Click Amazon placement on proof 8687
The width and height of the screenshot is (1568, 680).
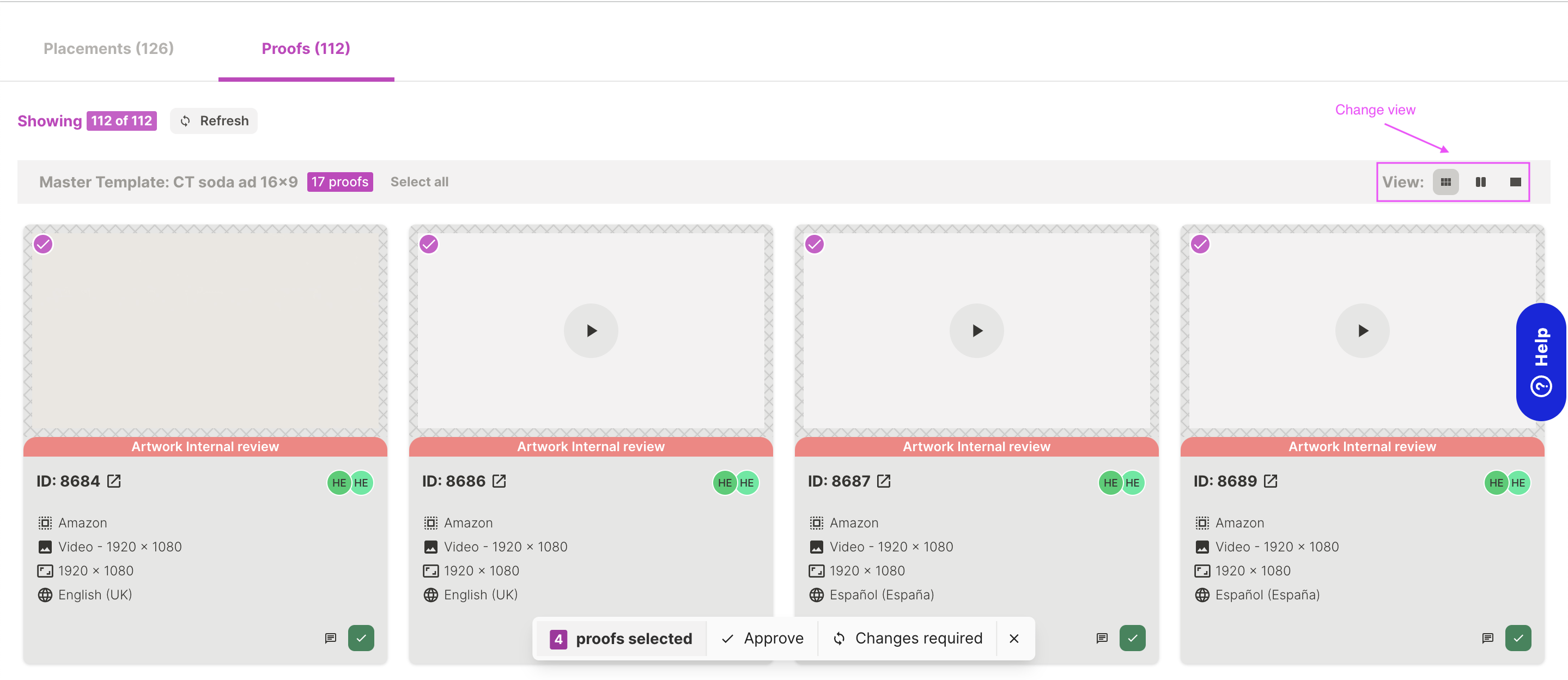(854, 523)
